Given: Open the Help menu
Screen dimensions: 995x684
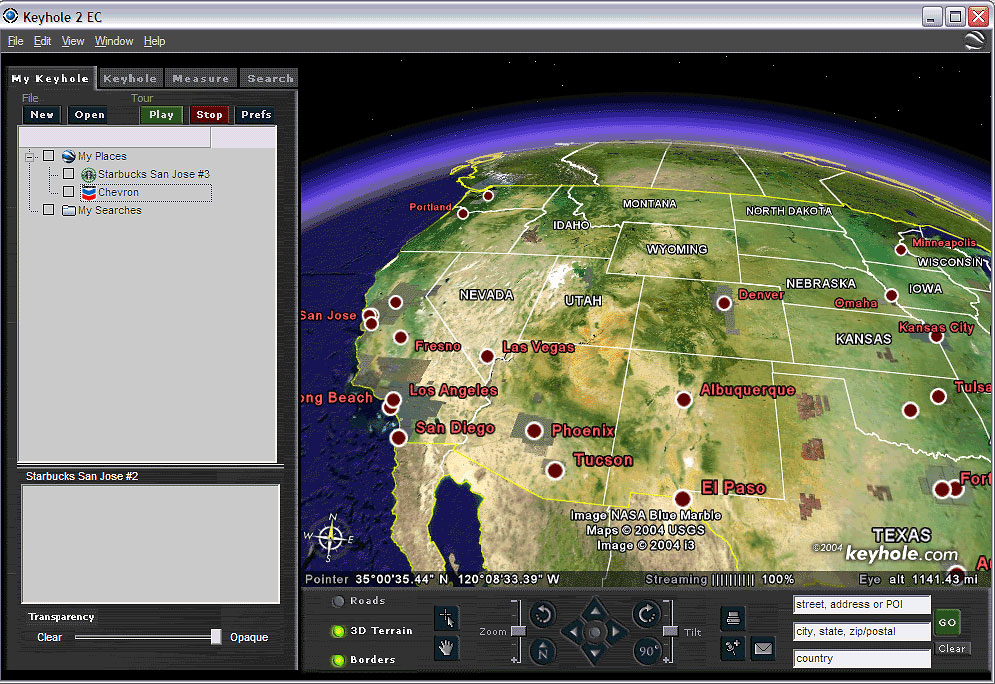Looking at the screenshot, I should [x=154, y=41].
